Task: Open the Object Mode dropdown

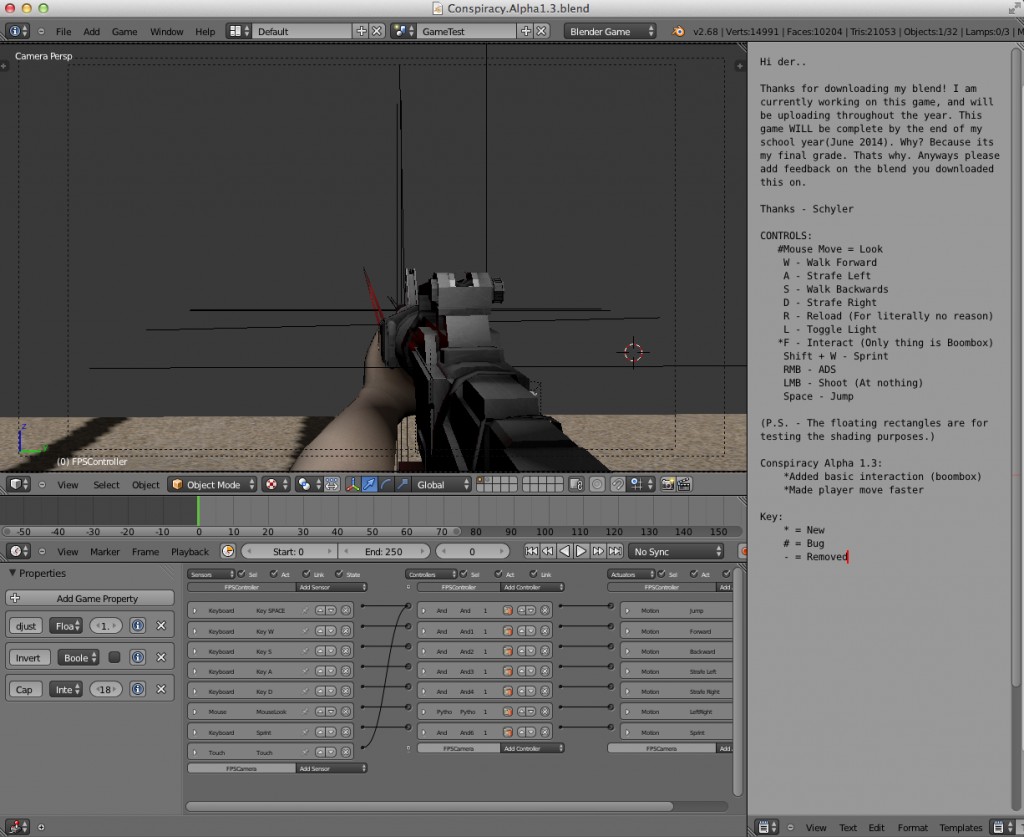Action: pyautogui.click(x=211, y=484)
